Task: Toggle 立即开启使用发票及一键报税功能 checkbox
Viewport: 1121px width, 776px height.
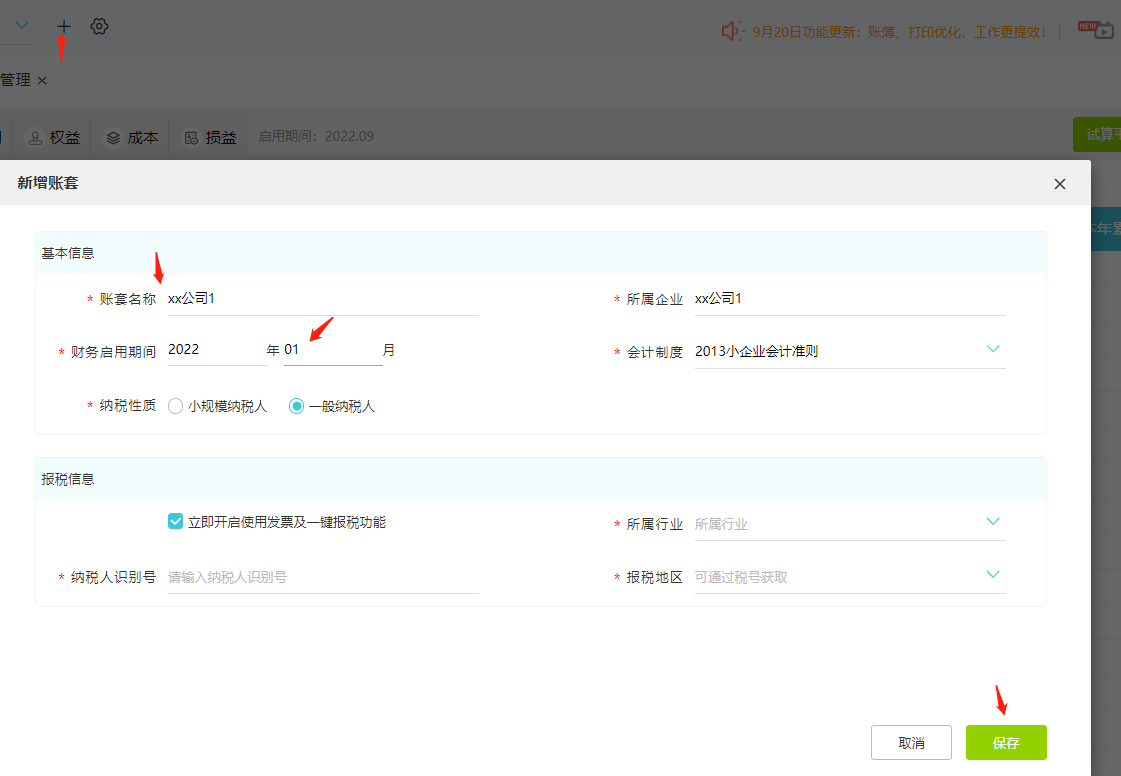Action: 176,522
